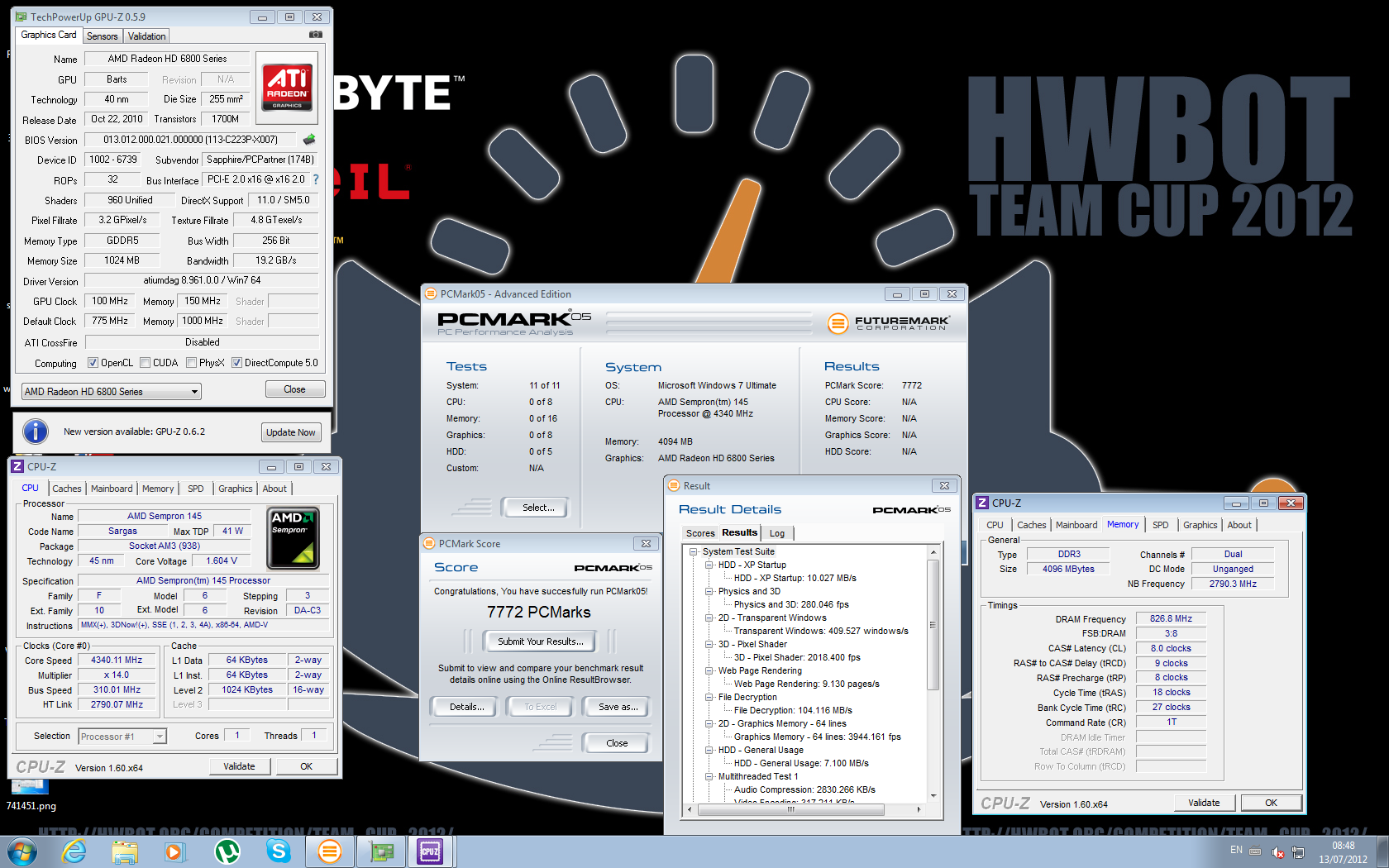Open Skype from the taskbar
The height and width of the screenshot is (868, 1389).
[278, 851]
